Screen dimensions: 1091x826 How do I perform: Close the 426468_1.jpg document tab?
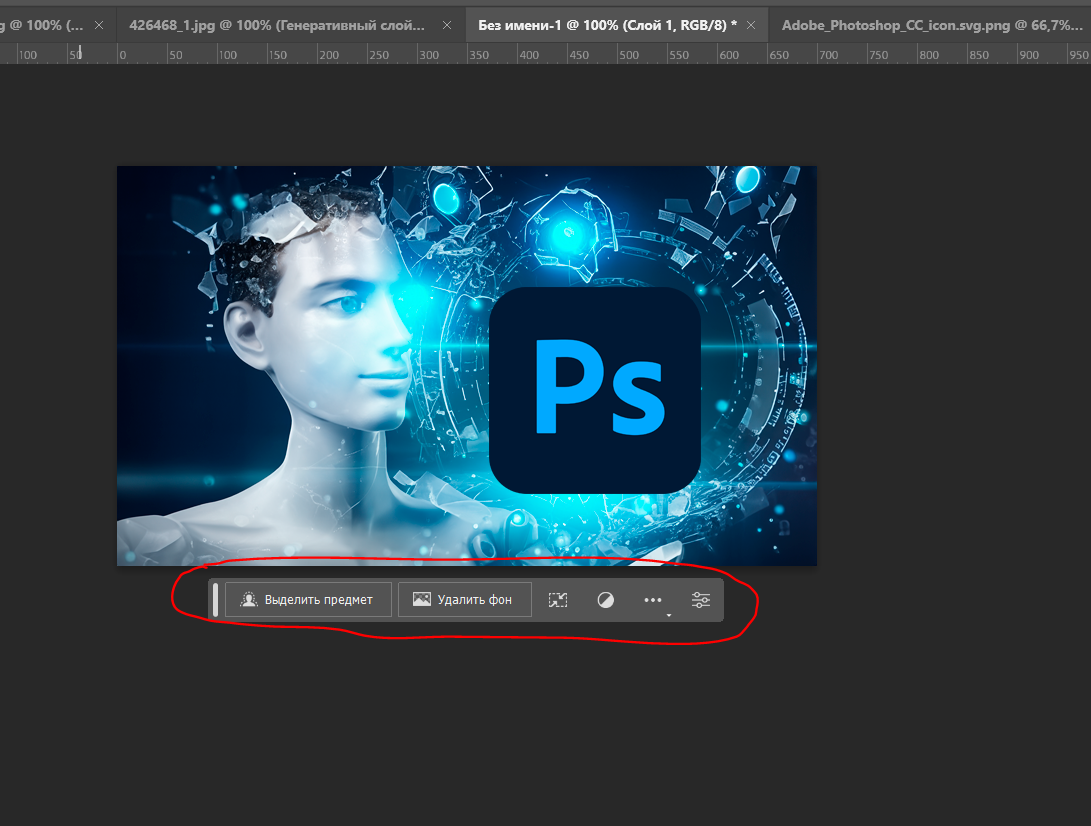point(447,25)
